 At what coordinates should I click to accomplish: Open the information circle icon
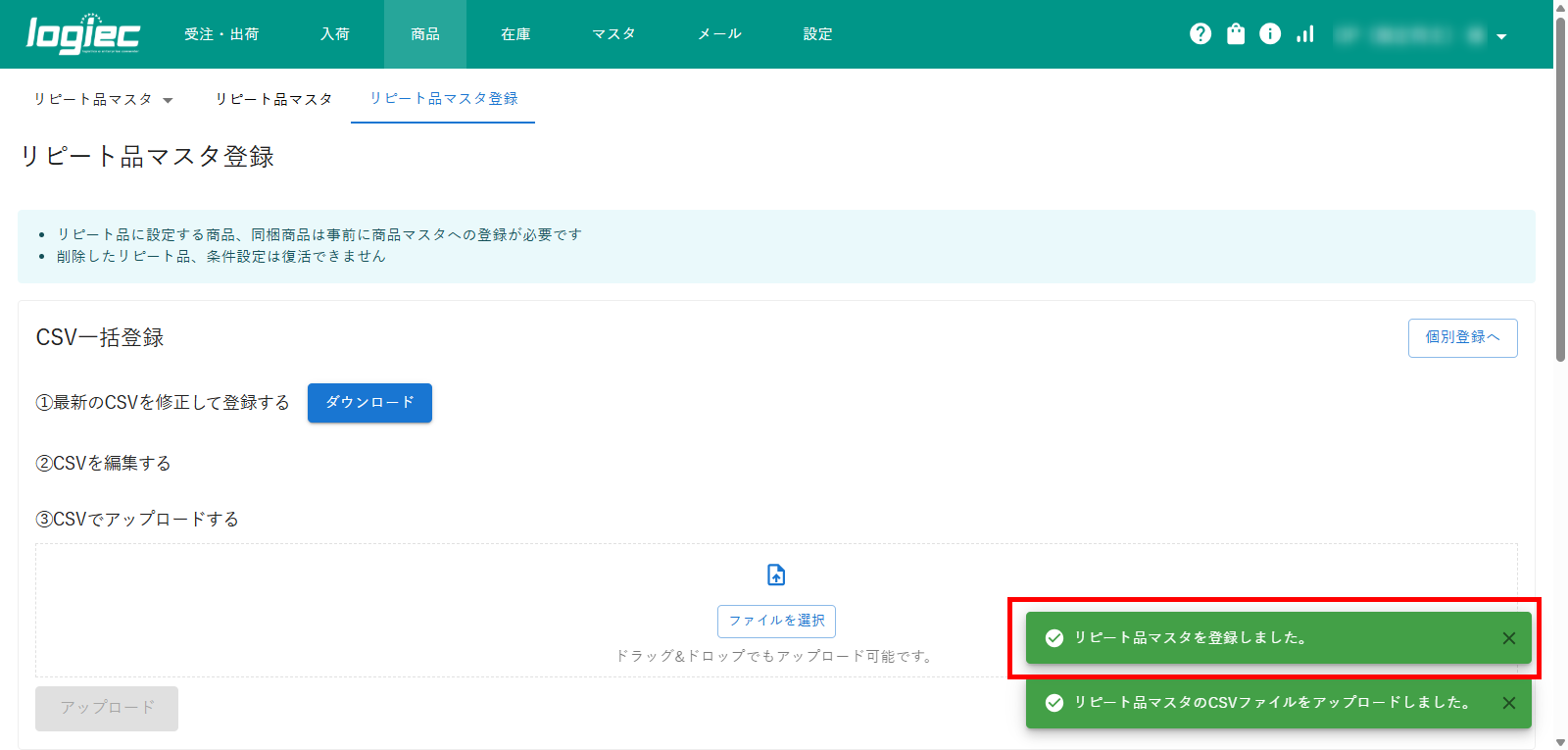tap(1270, 34)
